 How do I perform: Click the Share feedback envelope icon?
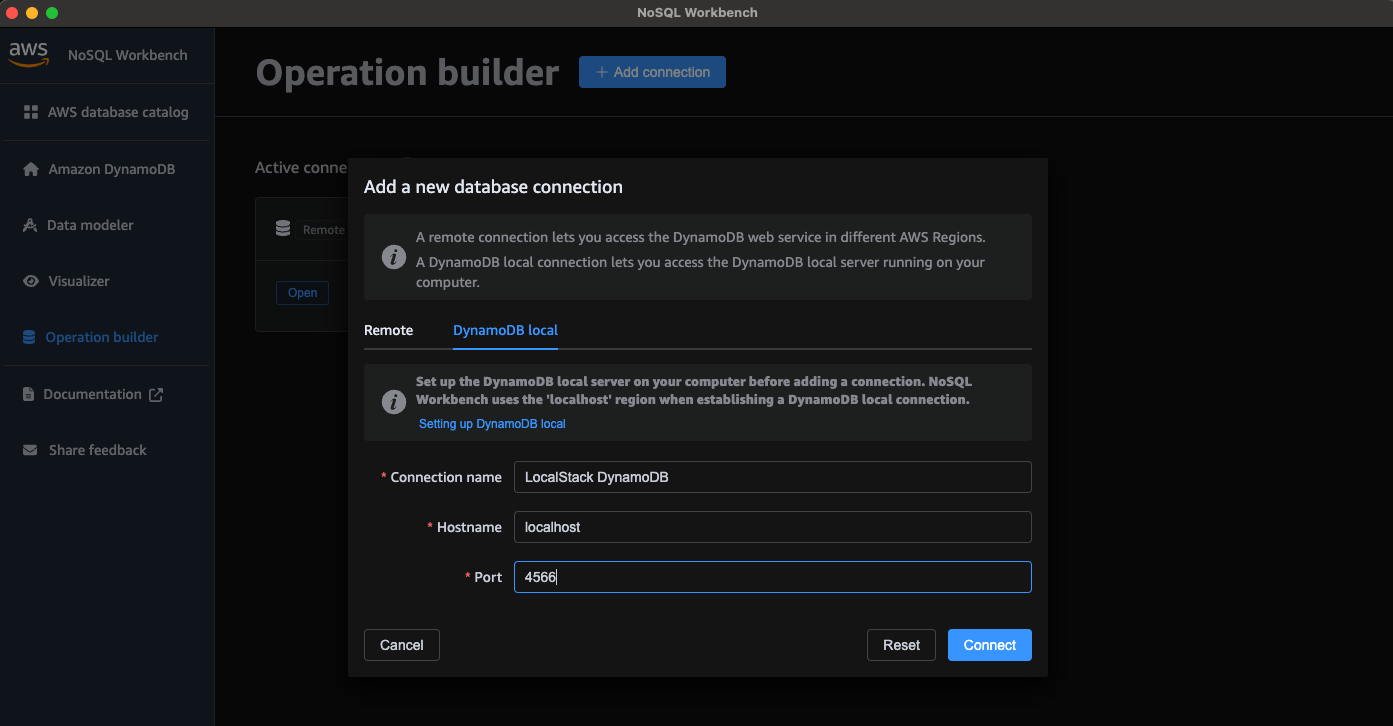(x=31, y=450)
